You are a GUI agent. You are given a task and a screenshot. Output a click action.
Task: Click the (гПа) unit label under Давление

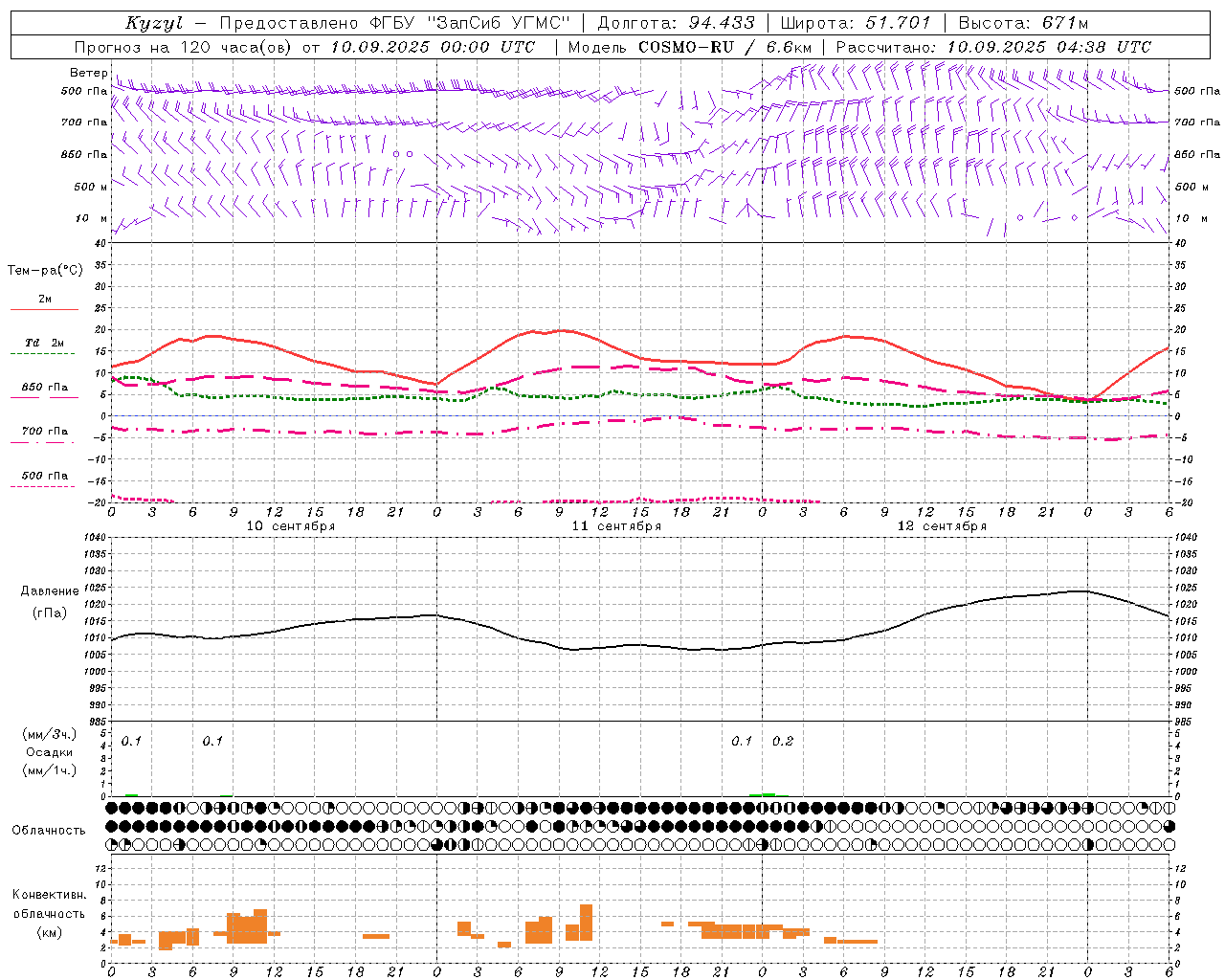click(x=49, y=612)
